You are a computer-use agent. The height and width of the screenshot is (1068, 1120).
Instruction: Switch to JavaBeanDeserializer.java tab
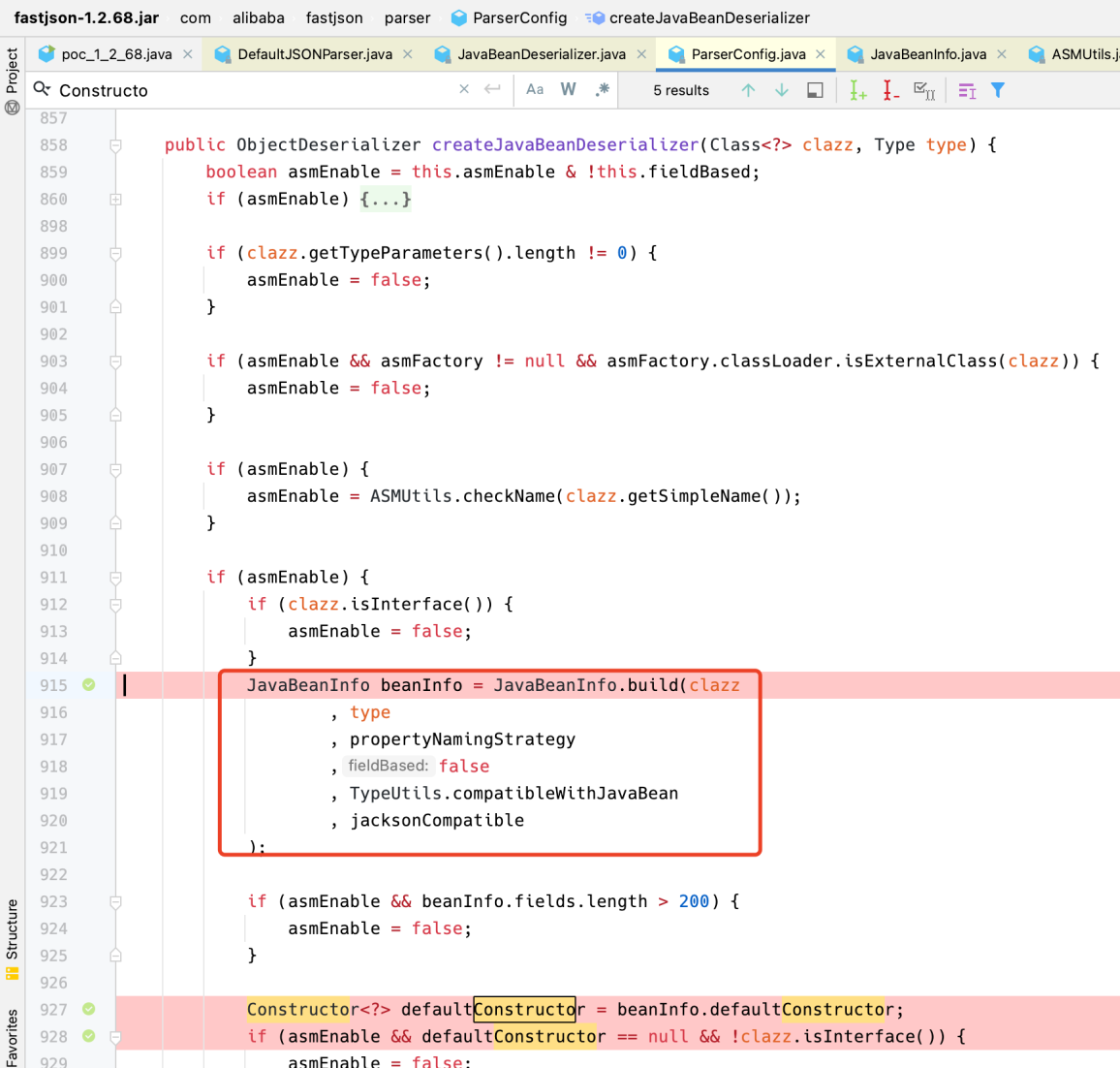(542, 54)
